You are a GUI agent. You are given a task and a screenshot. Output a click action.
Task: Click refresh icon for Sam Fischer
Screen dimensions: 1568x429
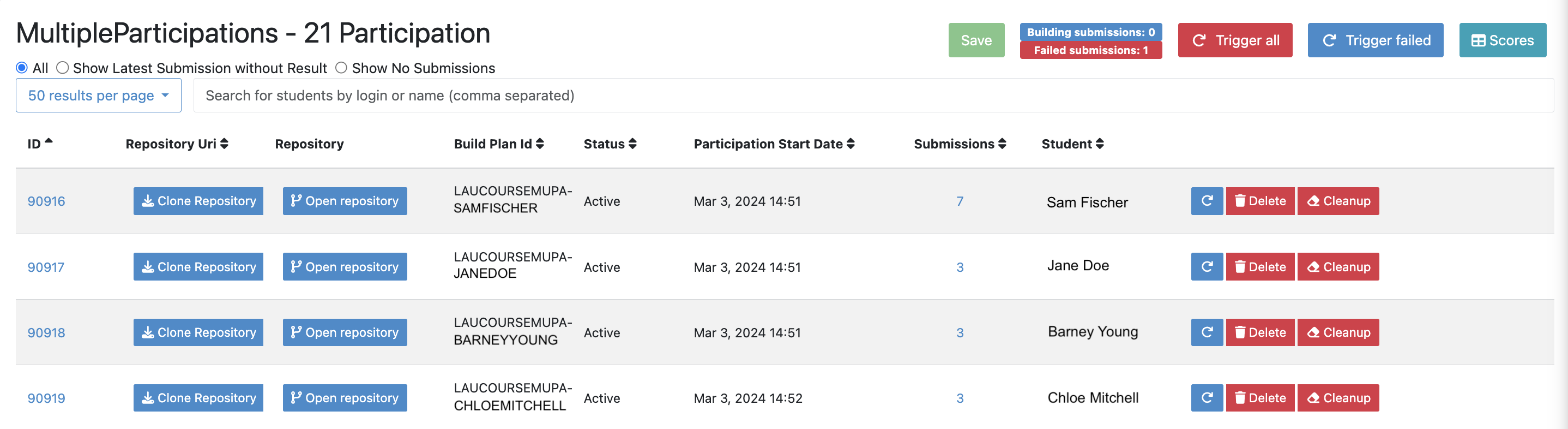(x=1207, y=200)
